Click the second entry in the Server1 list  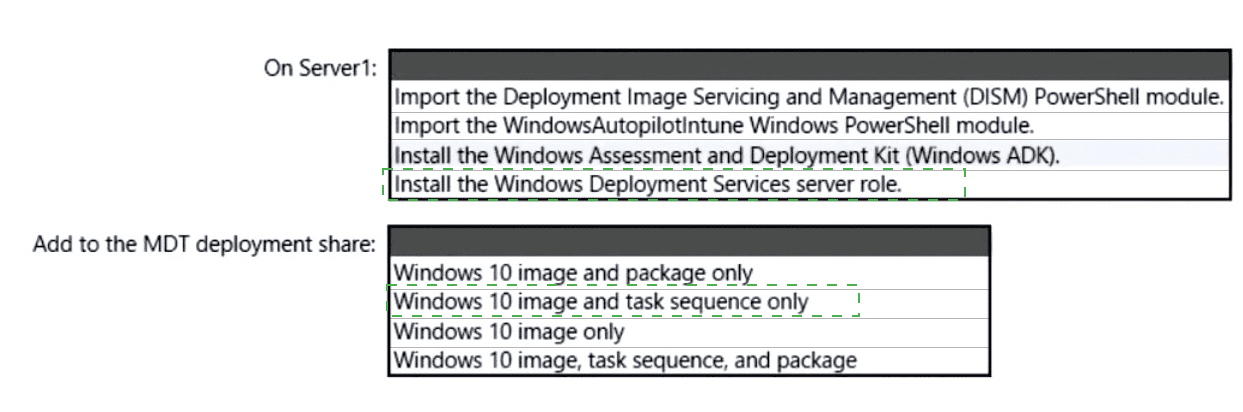(x=714, y=127)
